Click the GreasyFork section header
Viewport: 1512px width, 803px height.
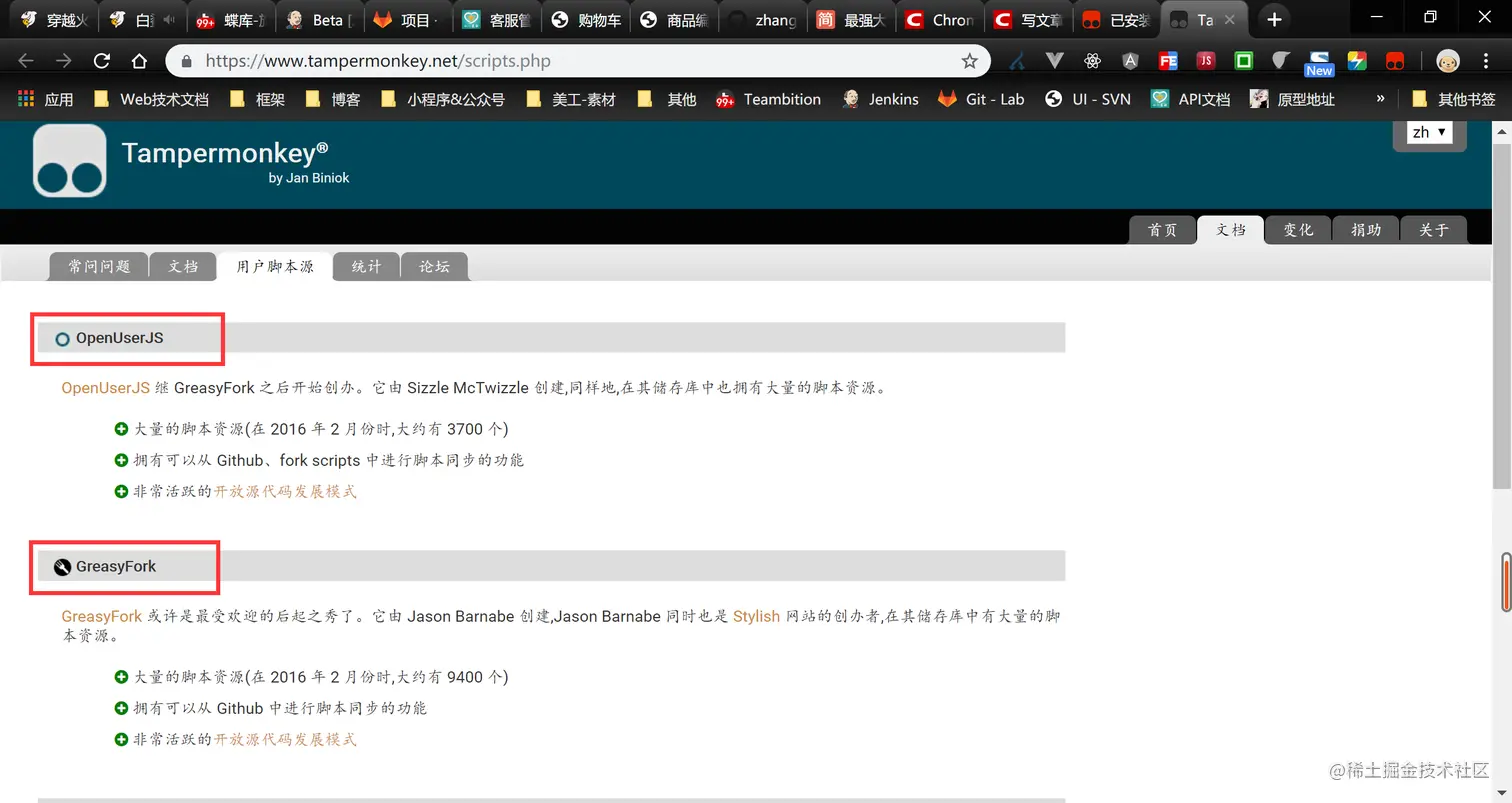[551, 566]
